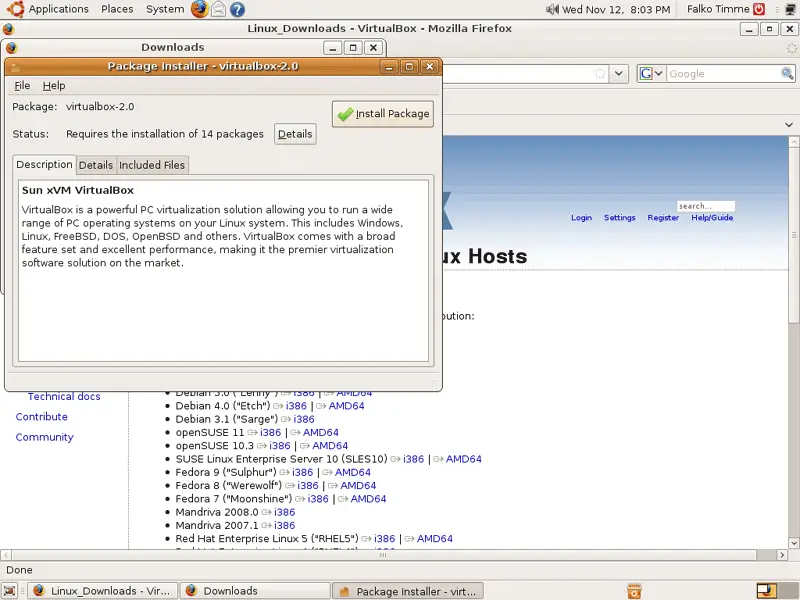Switch to the Description tab

tap(44, 165)
